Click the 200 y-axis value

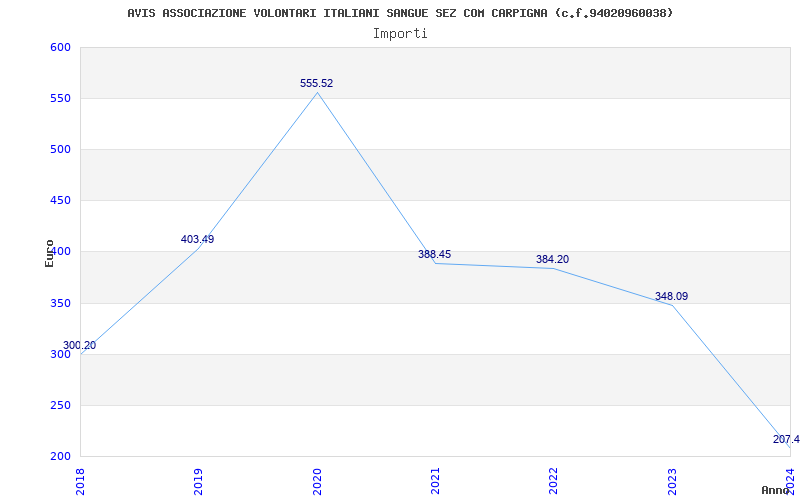[x=60, y=457]
